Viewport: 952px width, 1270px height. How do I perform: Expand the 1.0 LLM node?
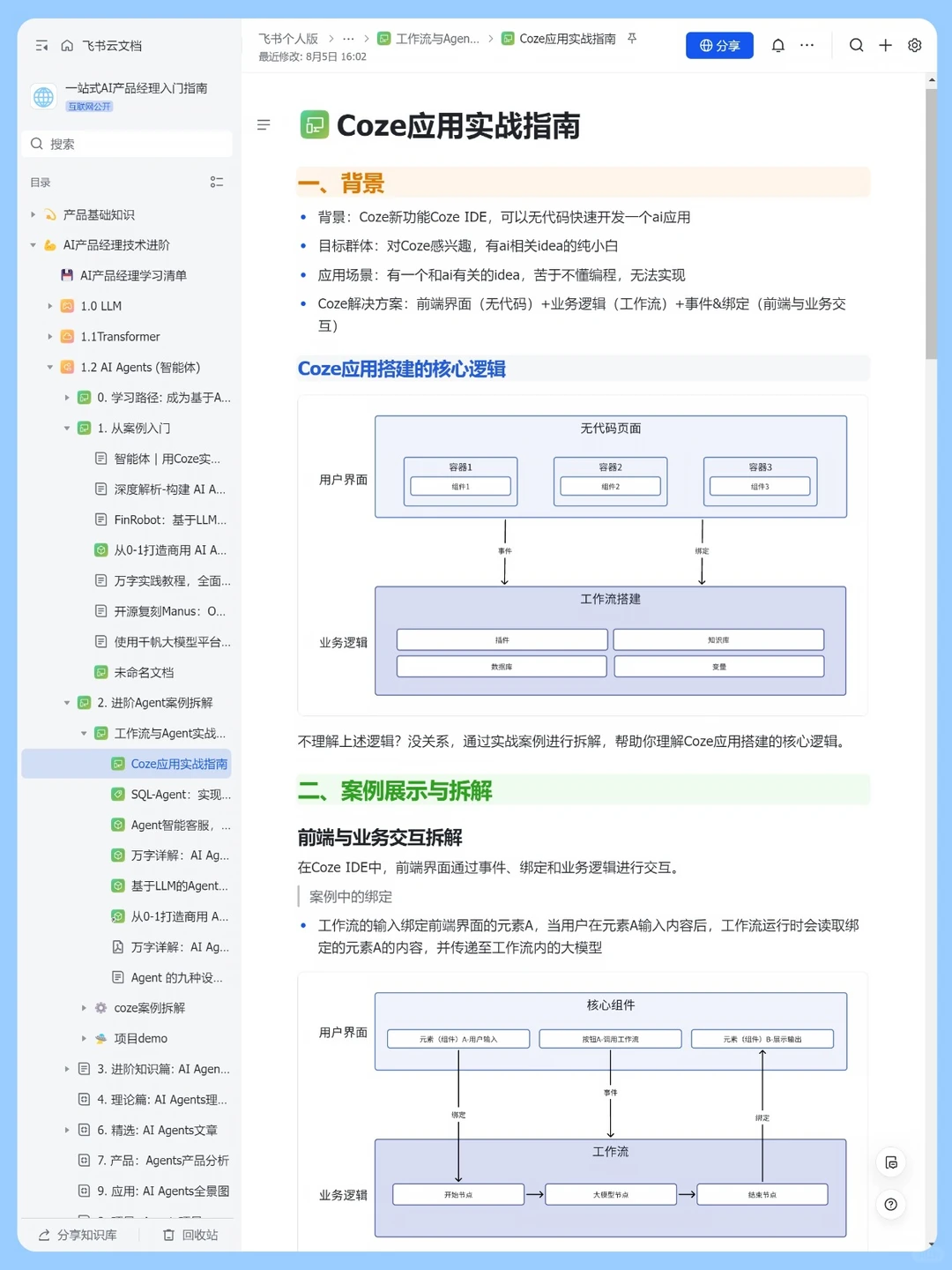(x=50, y=306)
